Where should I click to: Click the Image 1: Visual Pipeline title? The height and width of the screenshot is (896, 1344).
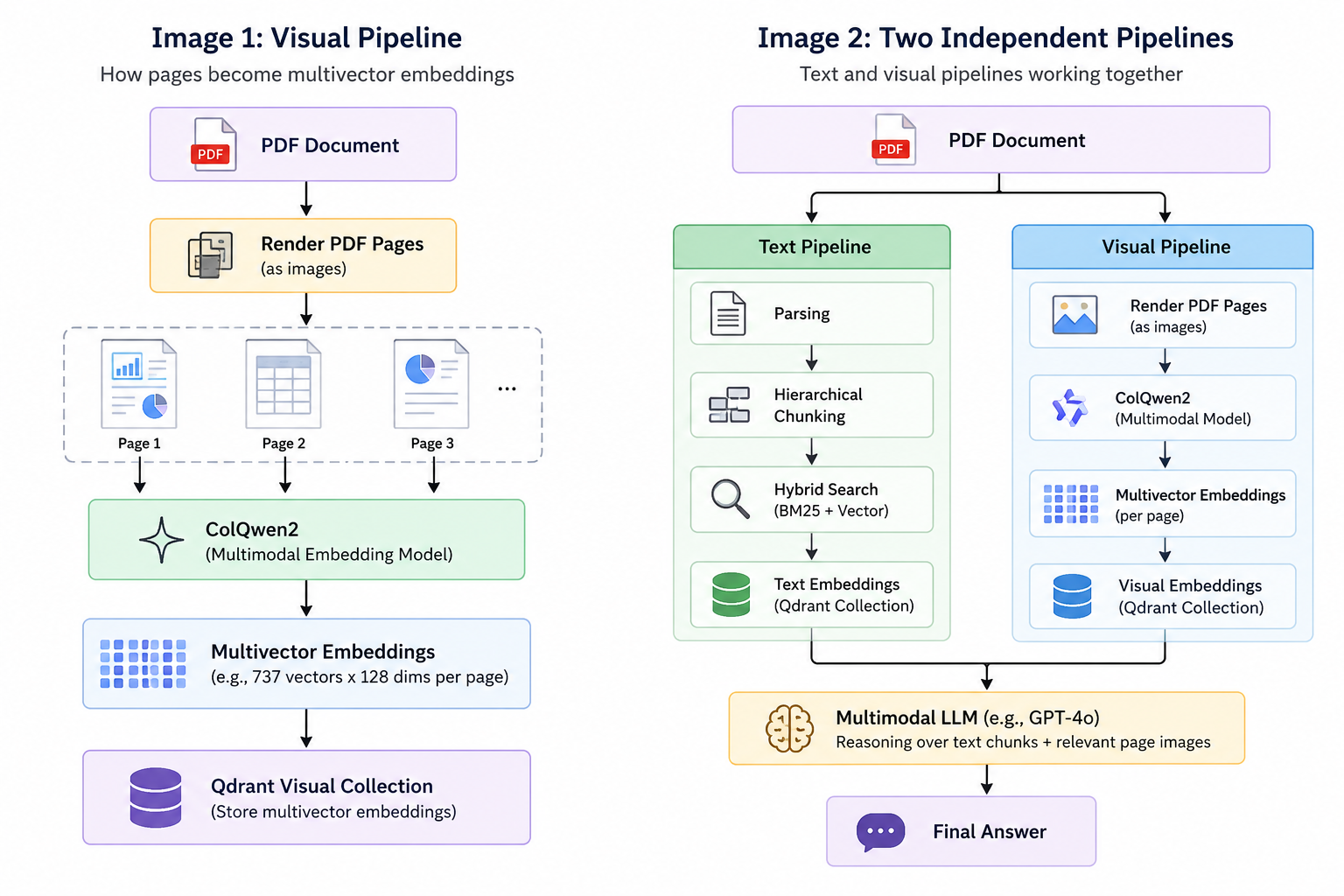point(306,38)
